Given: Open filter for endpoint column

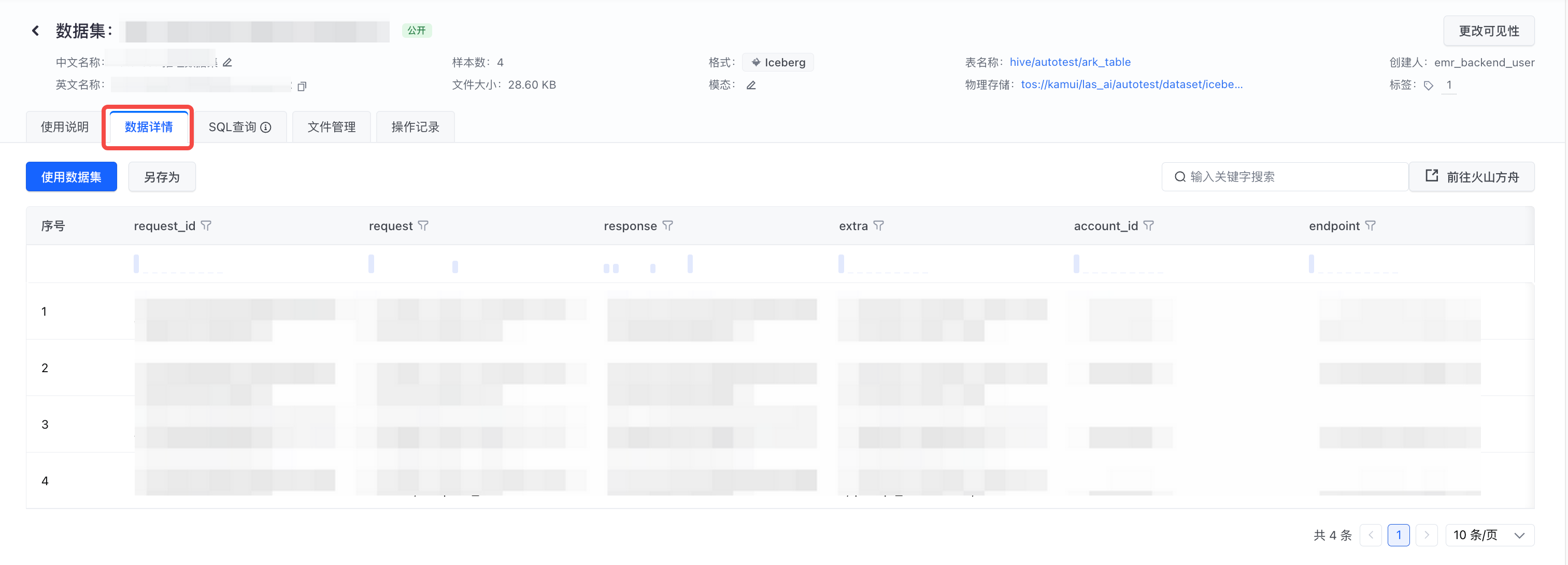Looking at the screenshot, I should coord(1370,226).
